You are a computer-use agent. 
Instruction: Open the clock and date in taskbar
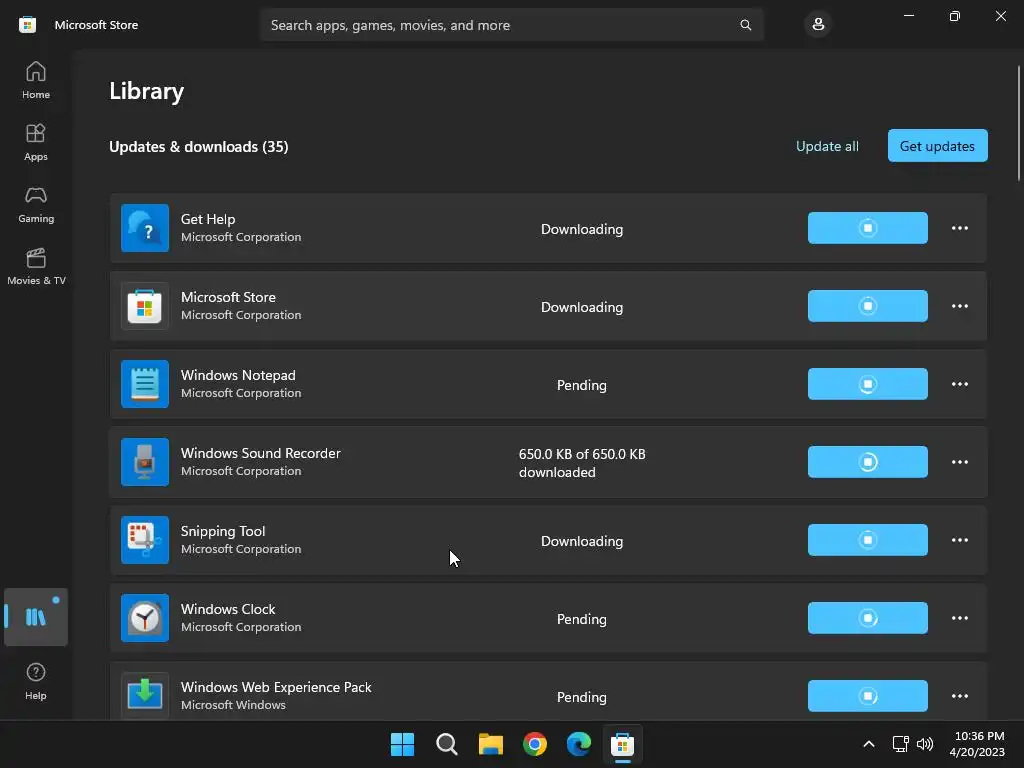(978, 744)
